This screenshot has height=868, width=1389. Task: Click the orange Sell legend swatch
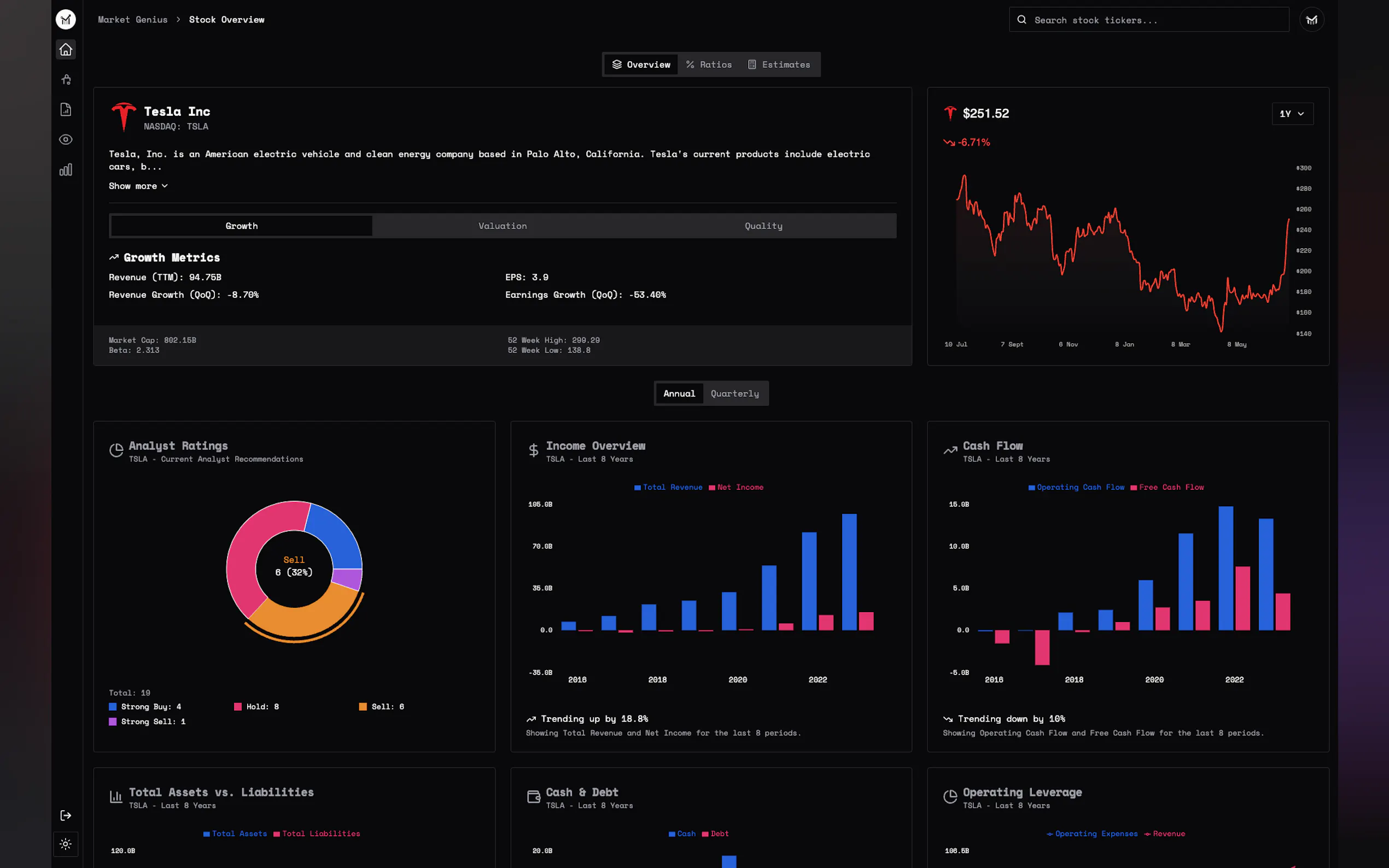pyautogui.click(x=363, y=707)
